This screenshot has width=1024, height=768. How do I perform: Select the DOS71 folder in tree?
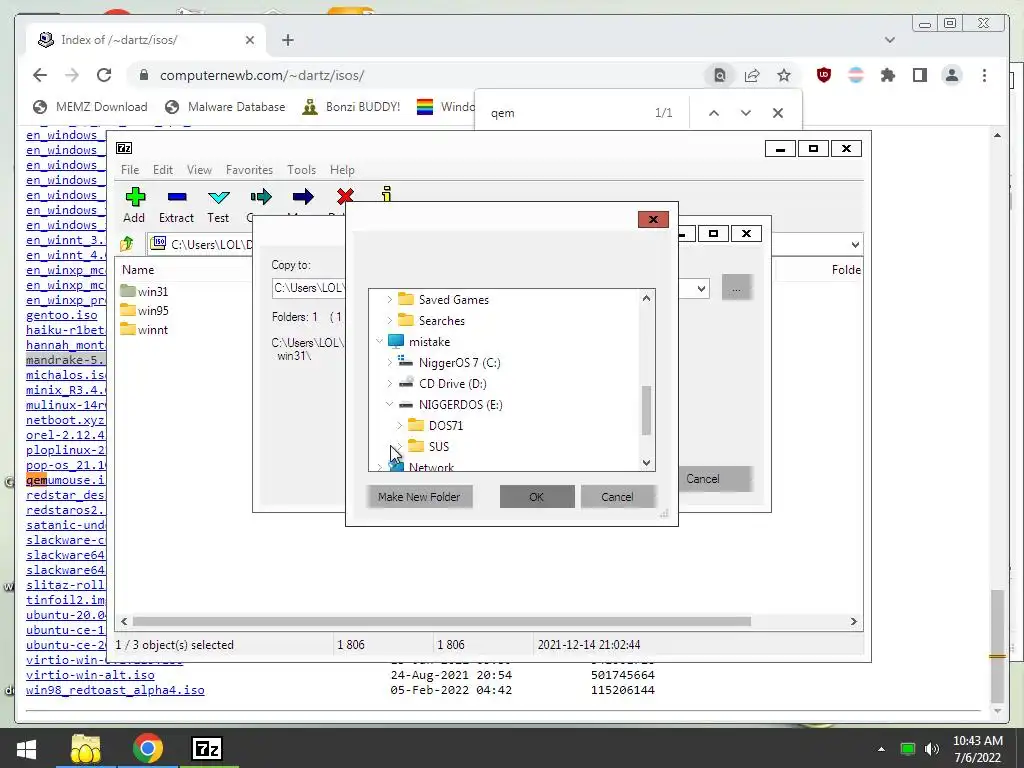pos(445,426)
